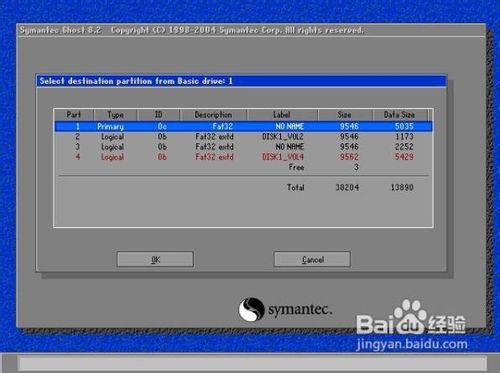Confirm the selection with the OK button
Image resolution: width=500 pixels, height=373 pixels.
(x=155, y=259)
